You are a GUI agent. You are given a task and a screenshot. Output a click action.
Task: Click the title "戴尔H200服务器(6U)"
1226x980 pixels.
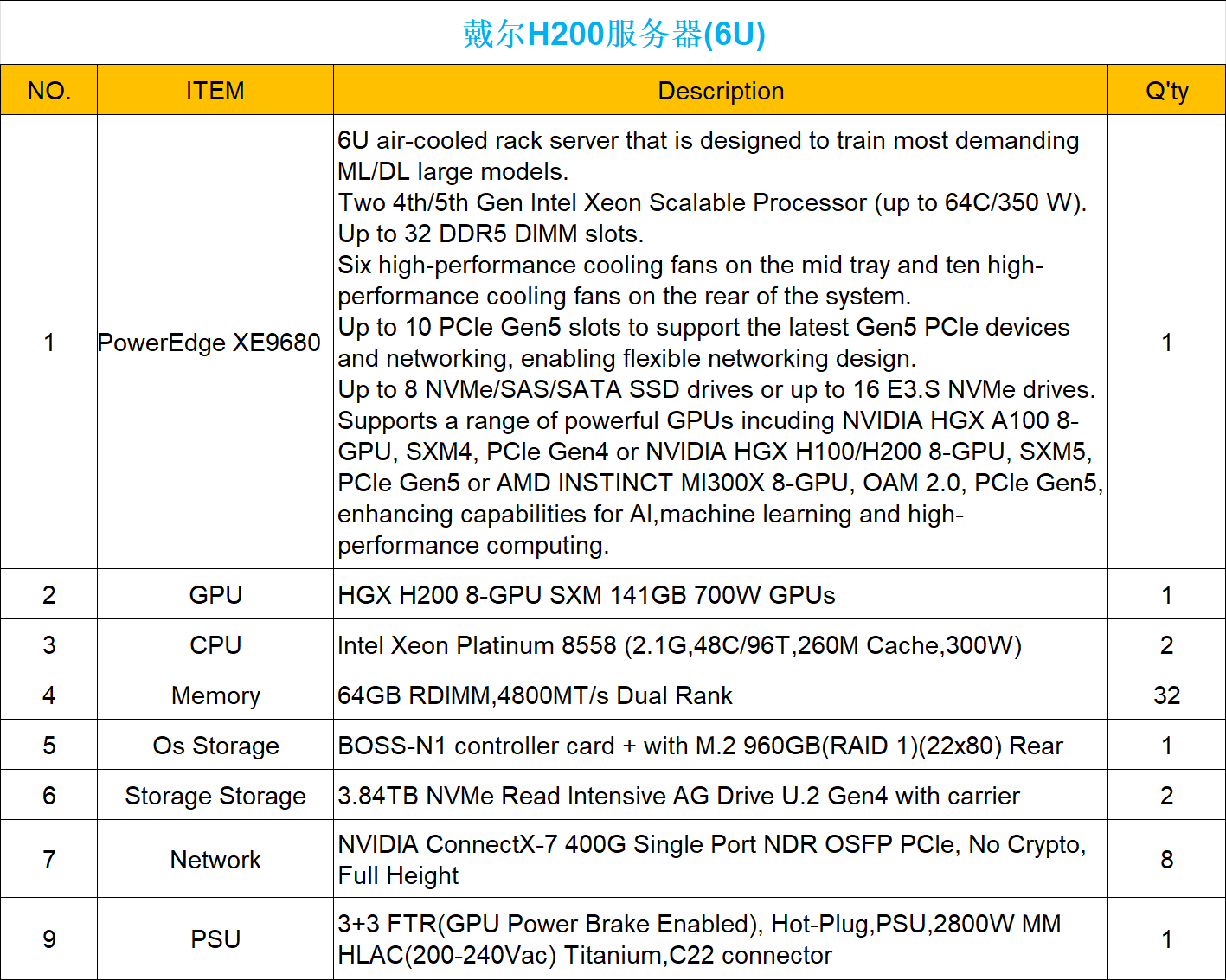pos(613,34)
